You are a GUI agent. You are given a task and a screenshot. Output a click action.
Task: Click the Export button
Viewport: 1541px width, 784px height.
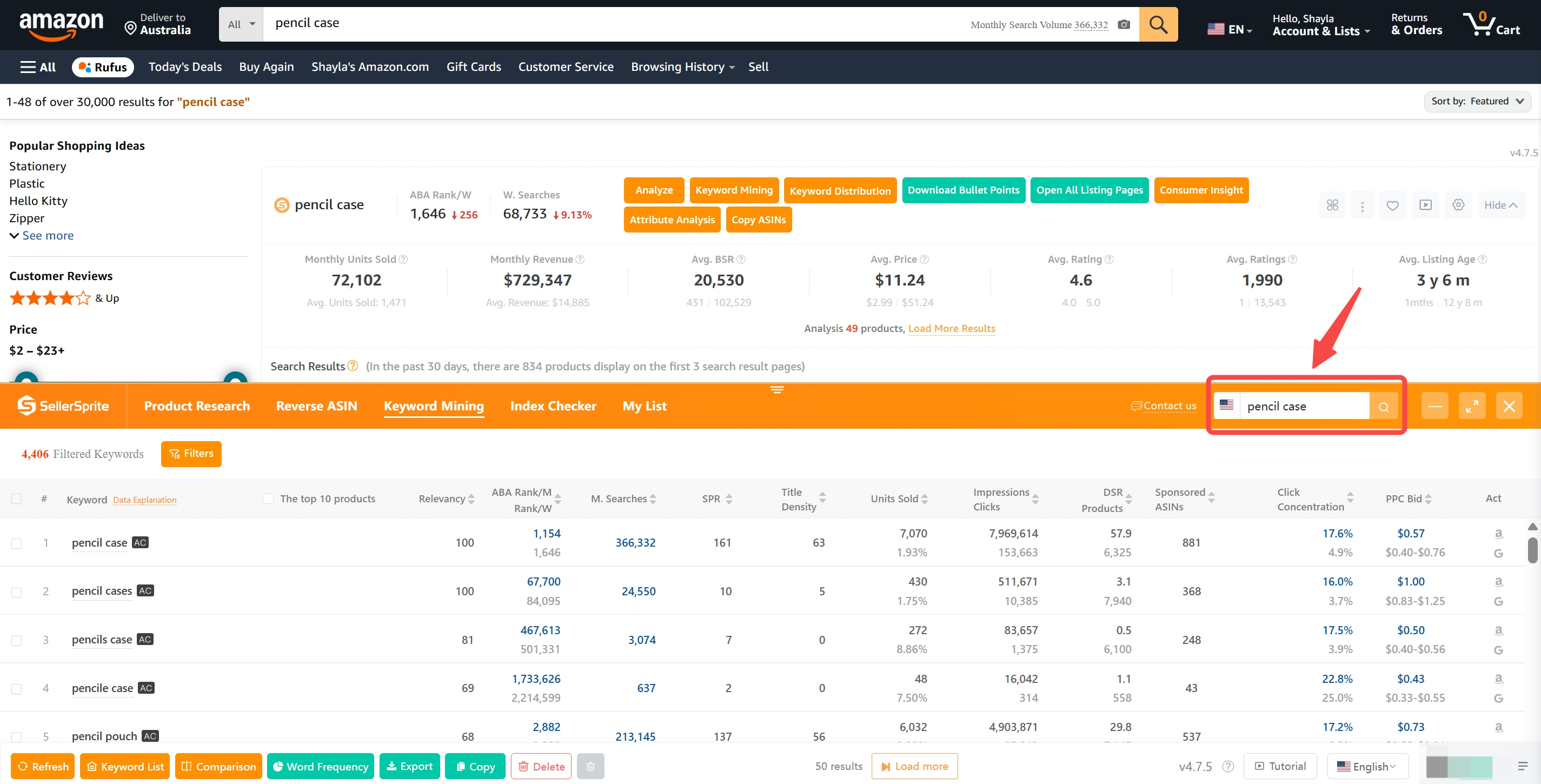[410, 767]
